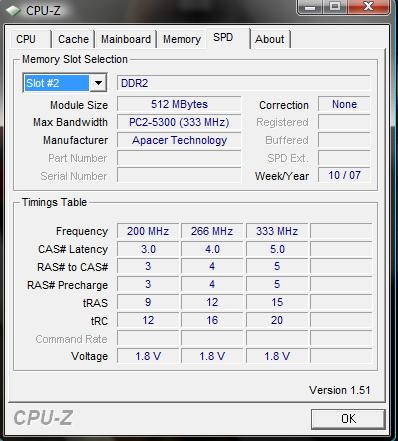The image size is (398, 441).
Task: Click the 1.8 V voltage under 333 MHz
Action: [277, 356]
